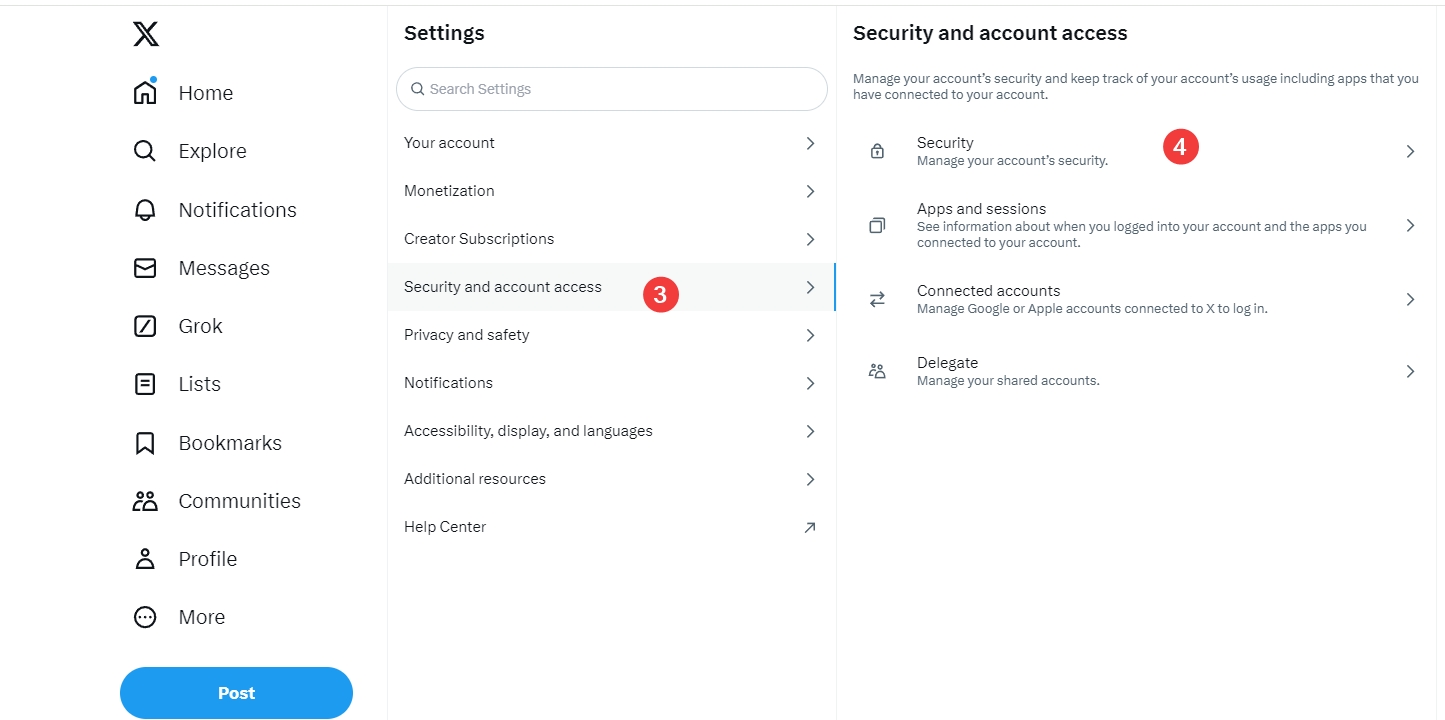Click the blue Post button
Screen dimensions: 1445x720
click(236, 693)
